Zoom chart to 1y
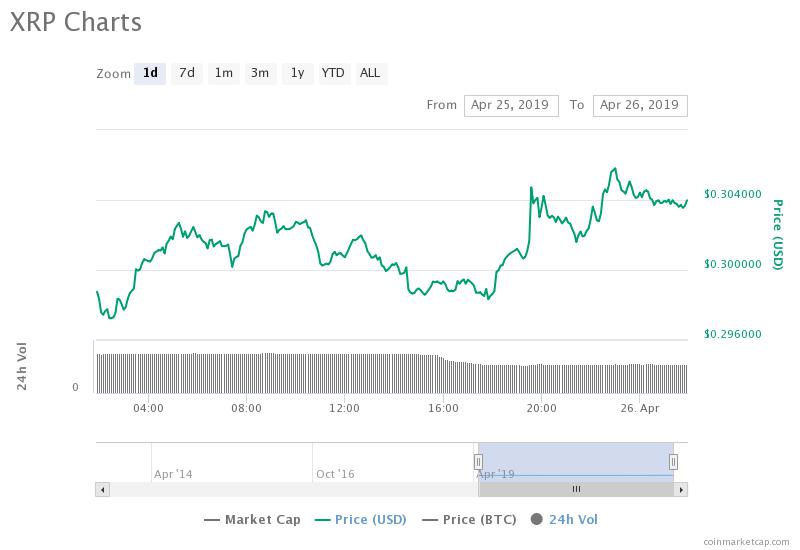Image resolution: width=800 pixels, height=550 pixels. [x=297, y=73]
